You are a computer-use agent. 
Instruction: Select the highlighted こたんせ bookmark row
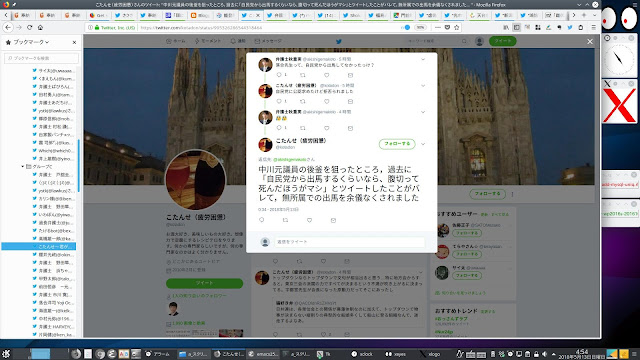[x=38, y=247]
